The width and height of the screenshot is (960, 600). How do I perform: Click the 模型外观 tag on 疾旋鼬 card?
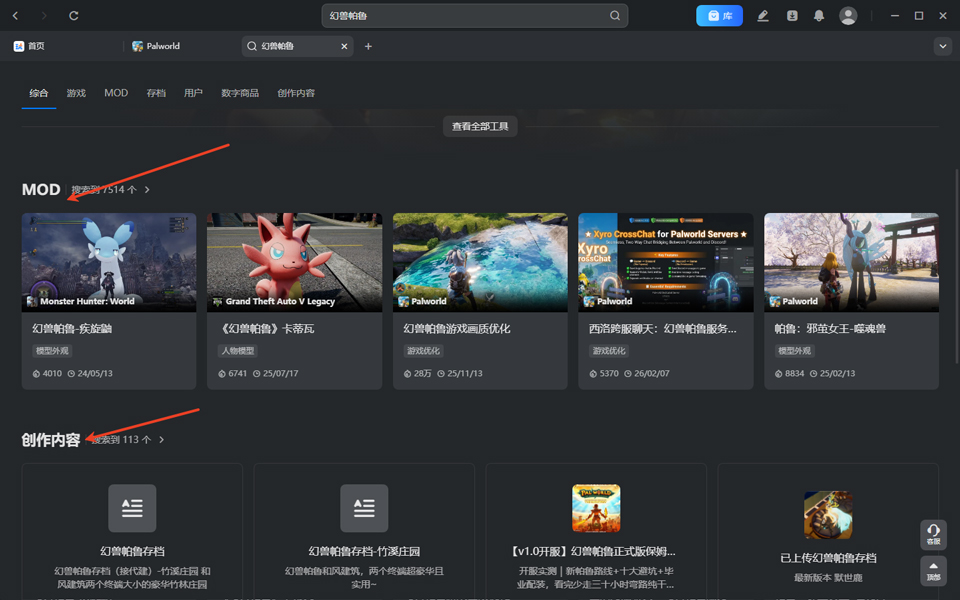[52, 351]
